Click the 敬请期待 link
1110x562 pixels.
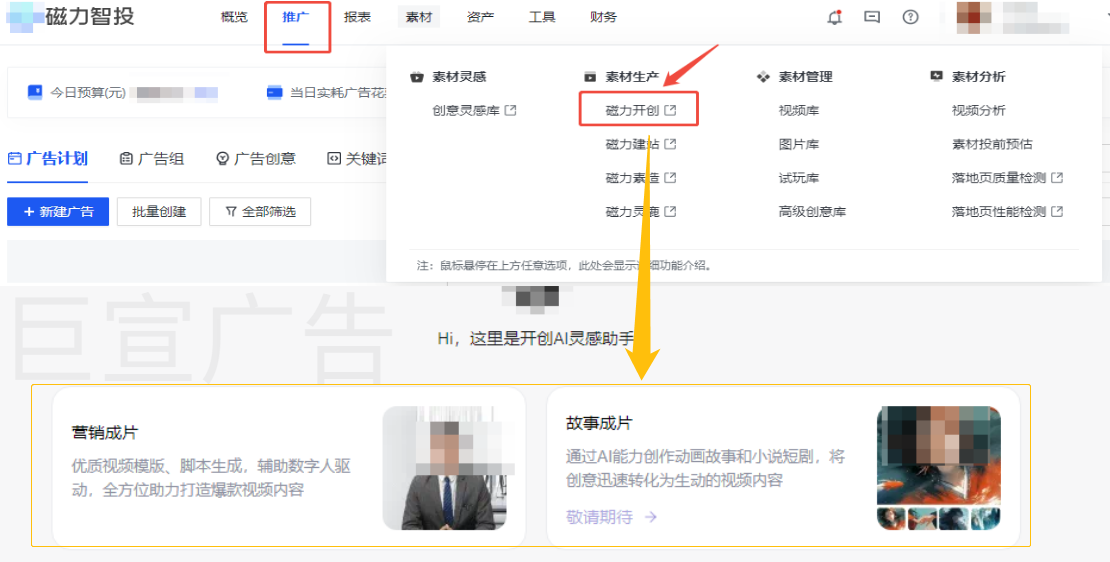pos(612,517)
